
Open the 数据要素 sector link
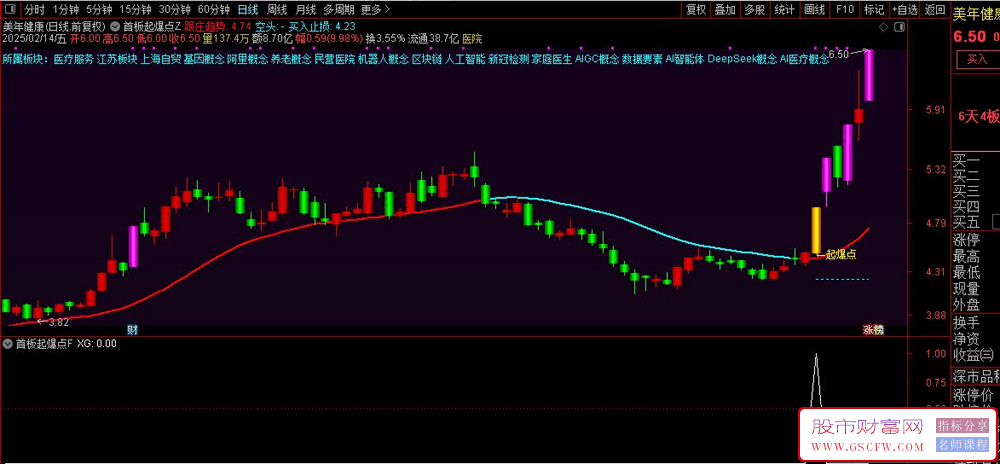642,60
